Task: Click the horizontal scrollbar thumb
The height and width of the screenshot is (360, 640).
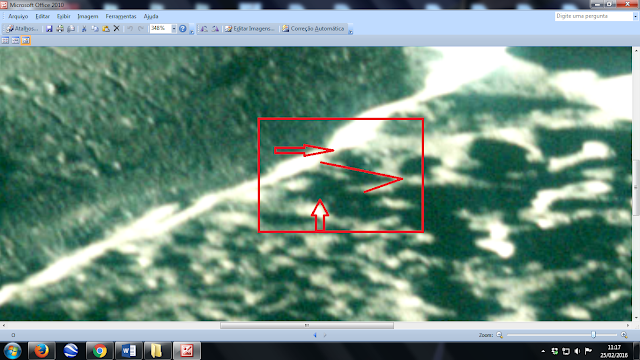Action: click(x=307, y=325)
